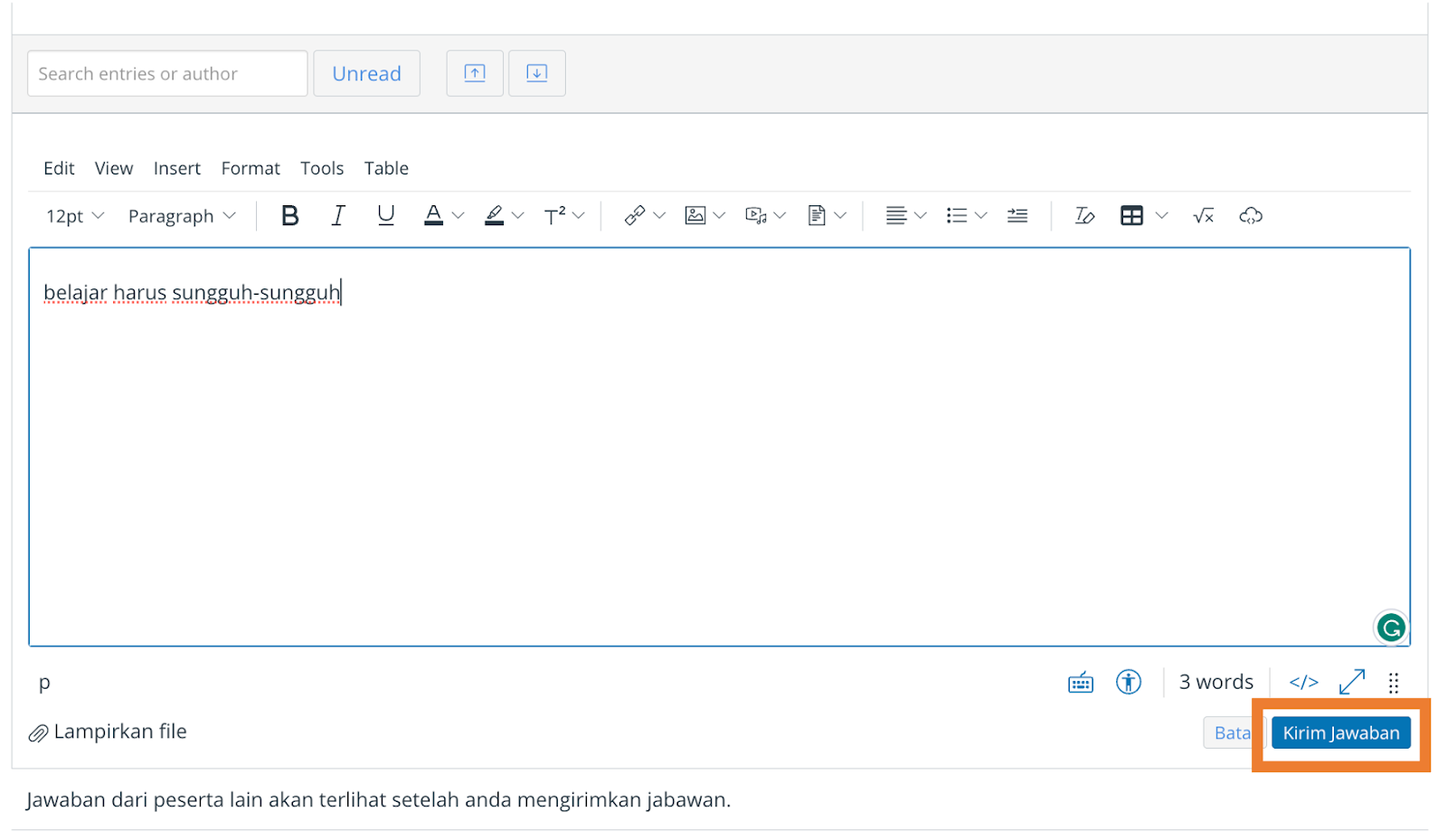
Task: Click the Search entries or author field
Action: tap(167, 73)
